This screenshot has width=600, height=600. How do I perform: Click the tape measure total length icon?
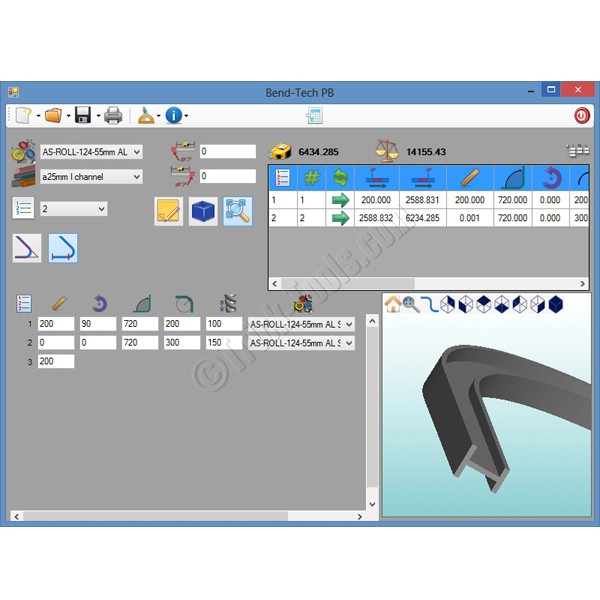(x=280, y=151)
